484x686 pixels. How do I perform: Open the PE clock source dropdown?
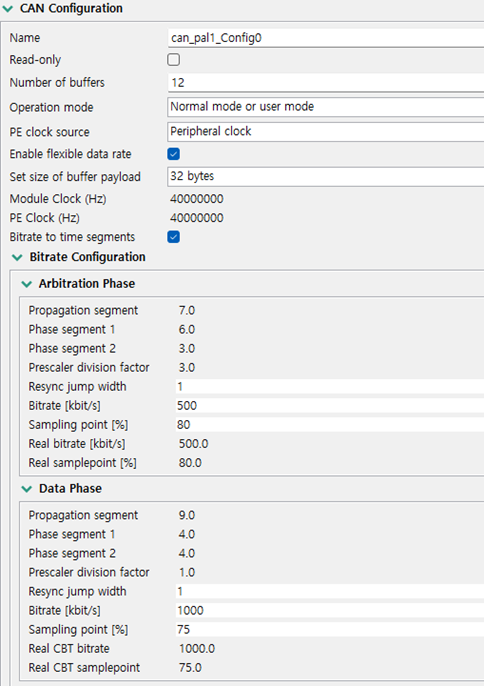click(x=326, y=132)
